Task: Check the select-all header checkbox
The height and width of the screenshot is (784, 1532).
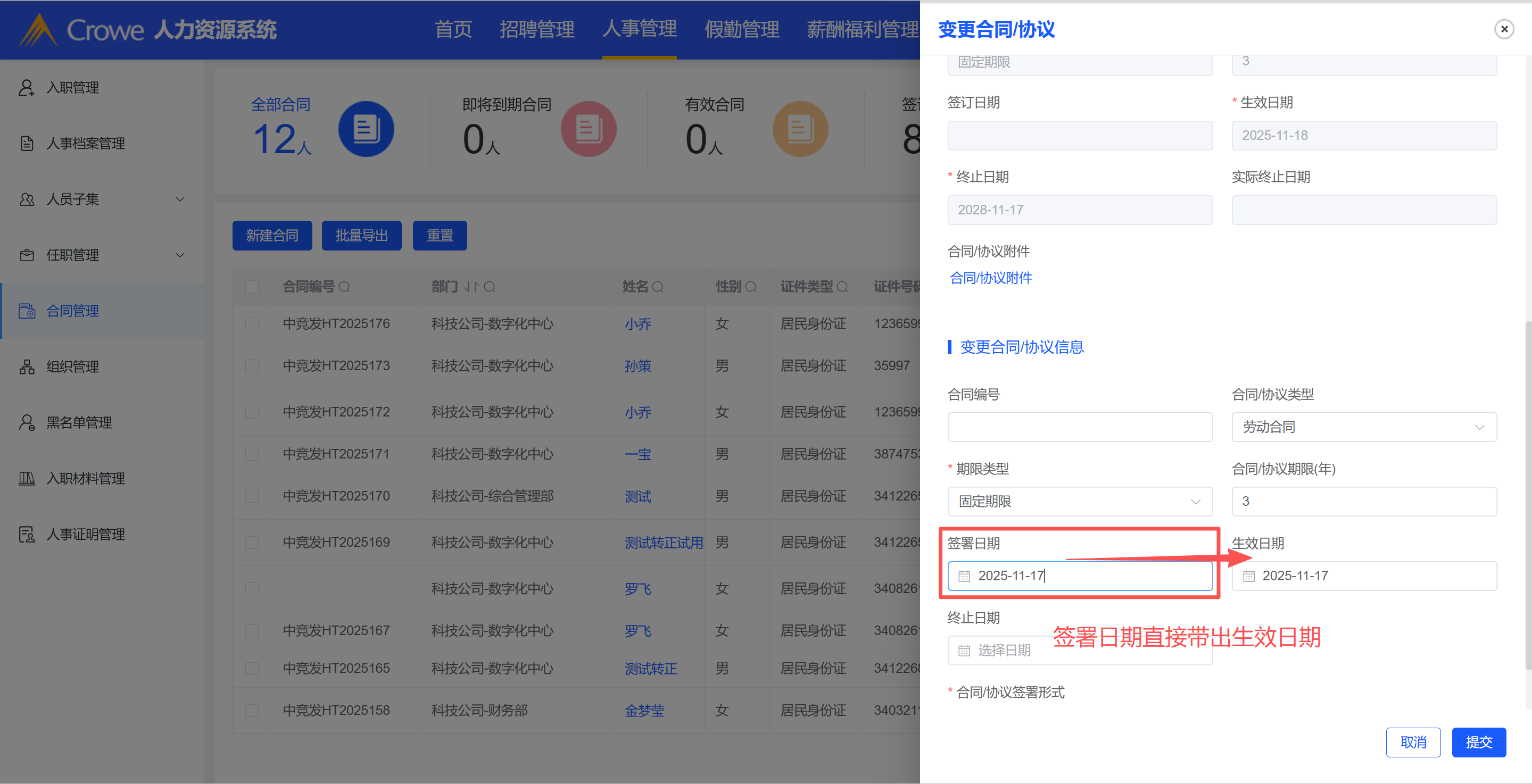Action: 252,287
